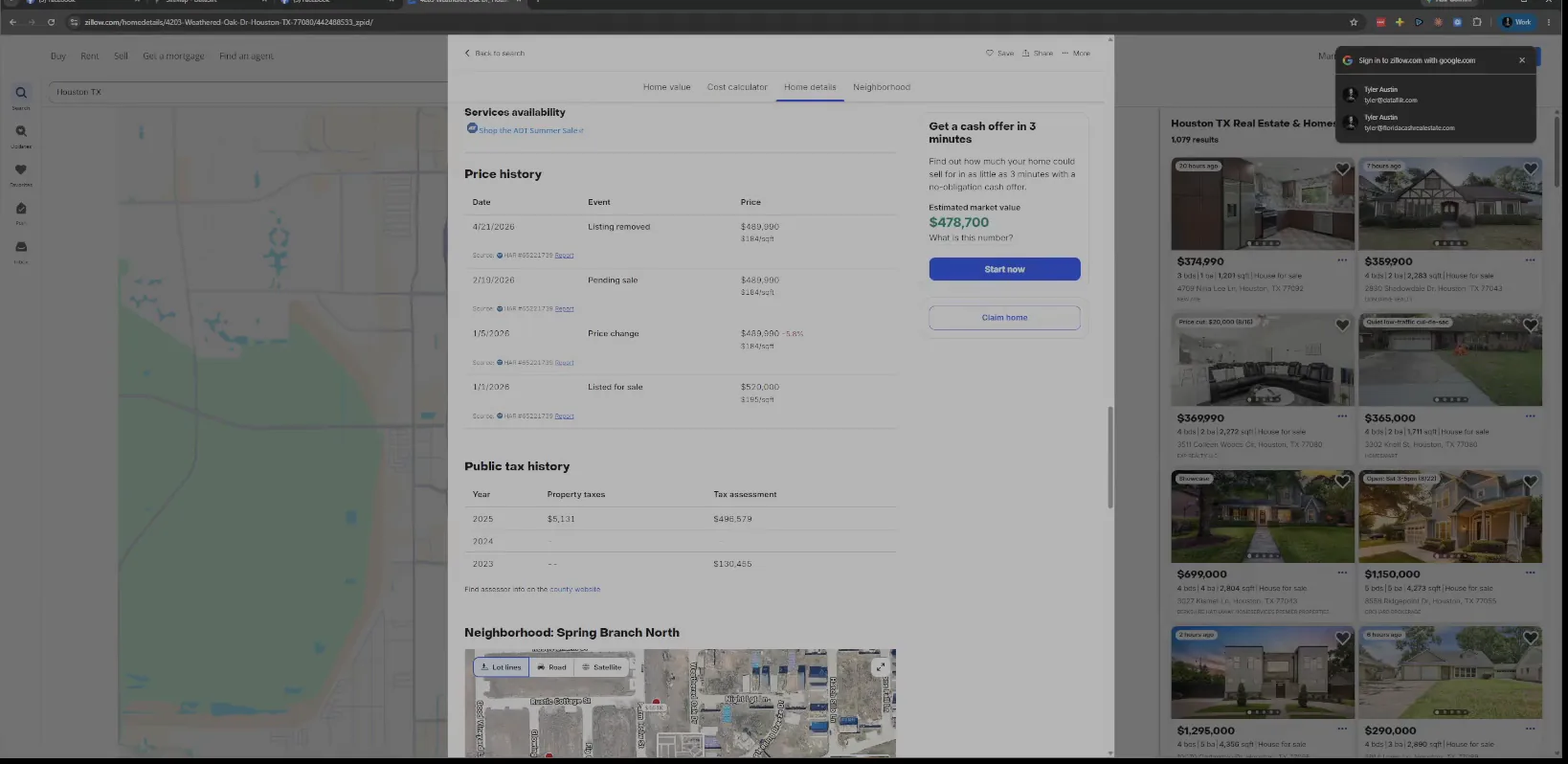The image size is (1568, 764).
Task: Report the 4/21/2026 Listing removed entry
Action: click(564, 256)
